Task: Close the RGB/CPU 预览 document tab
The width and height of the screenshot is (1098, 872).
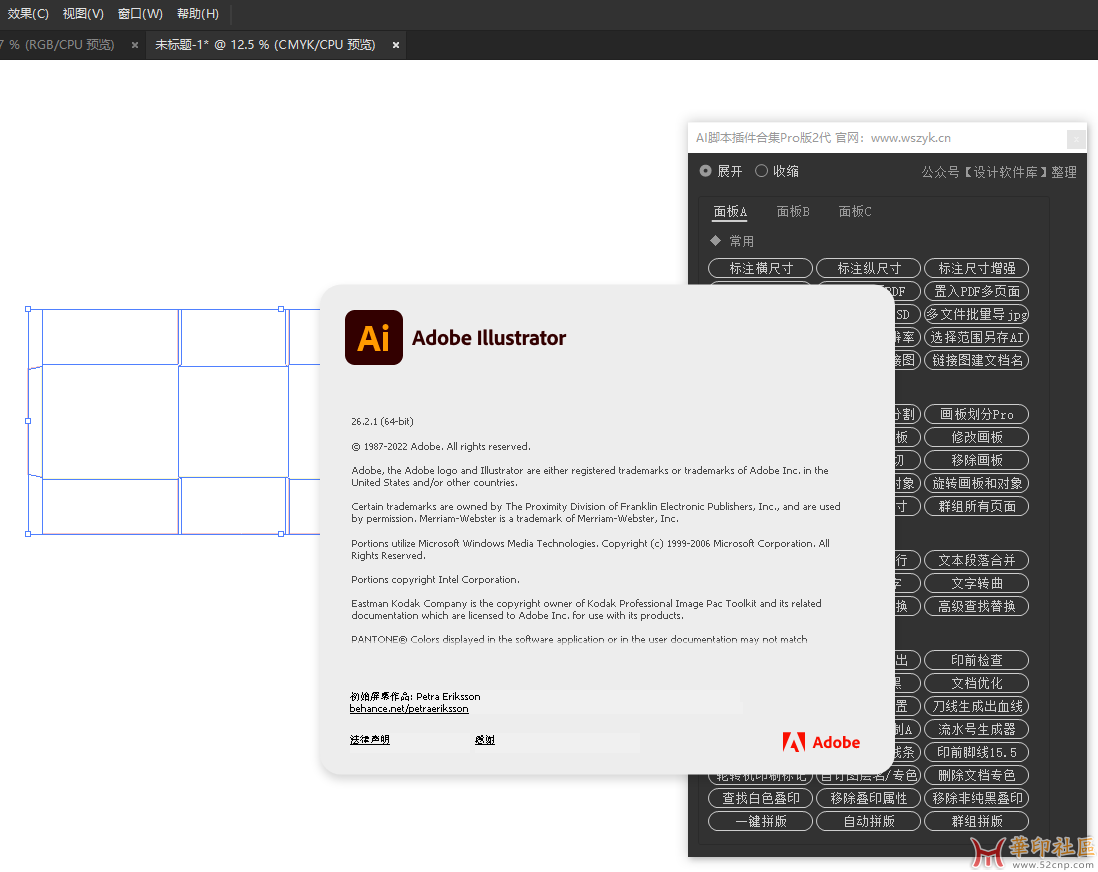Action: [x=135, y=45]
